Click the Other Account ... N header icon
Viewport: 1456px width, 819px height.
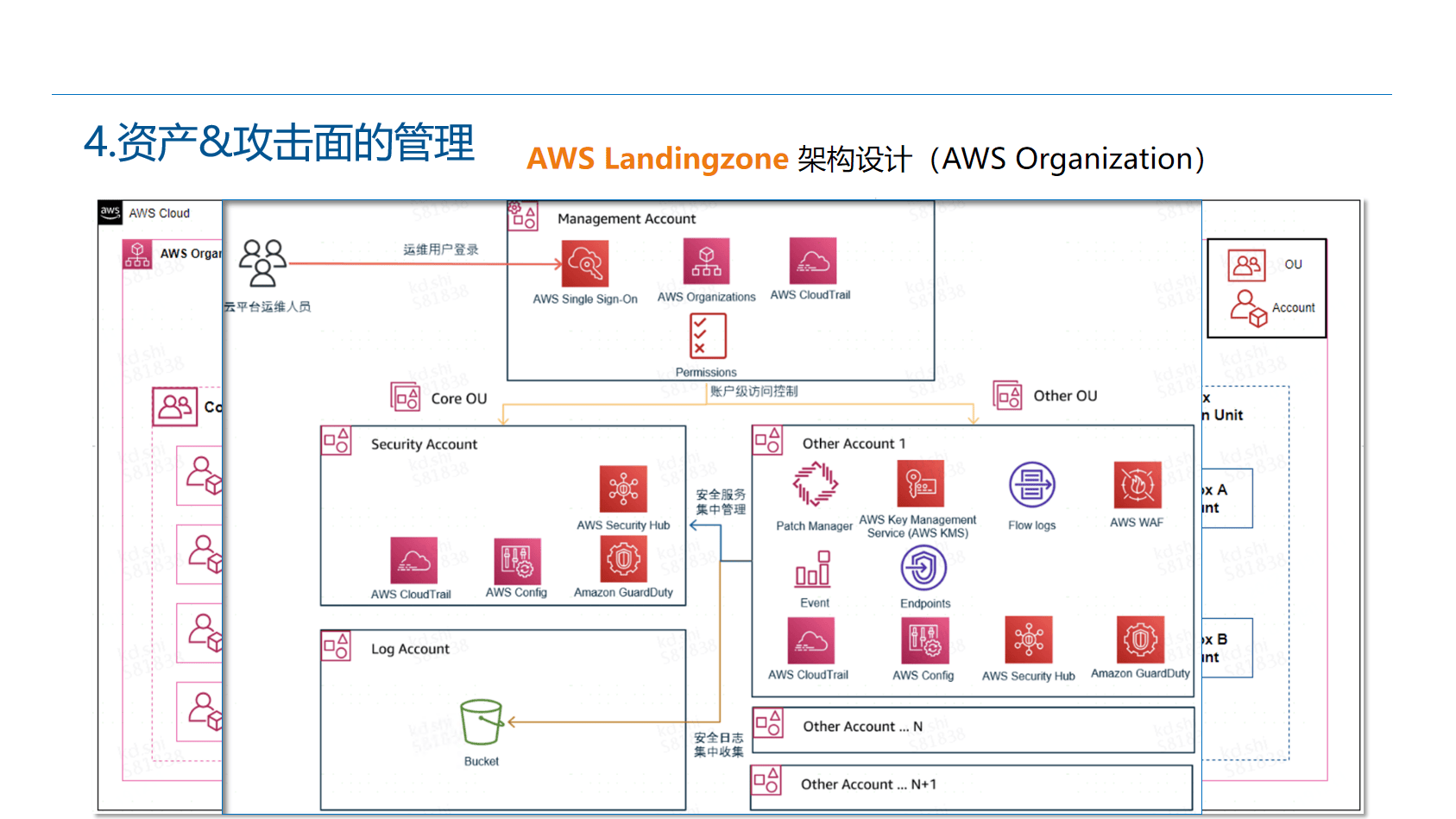click(x=767, y=723)
